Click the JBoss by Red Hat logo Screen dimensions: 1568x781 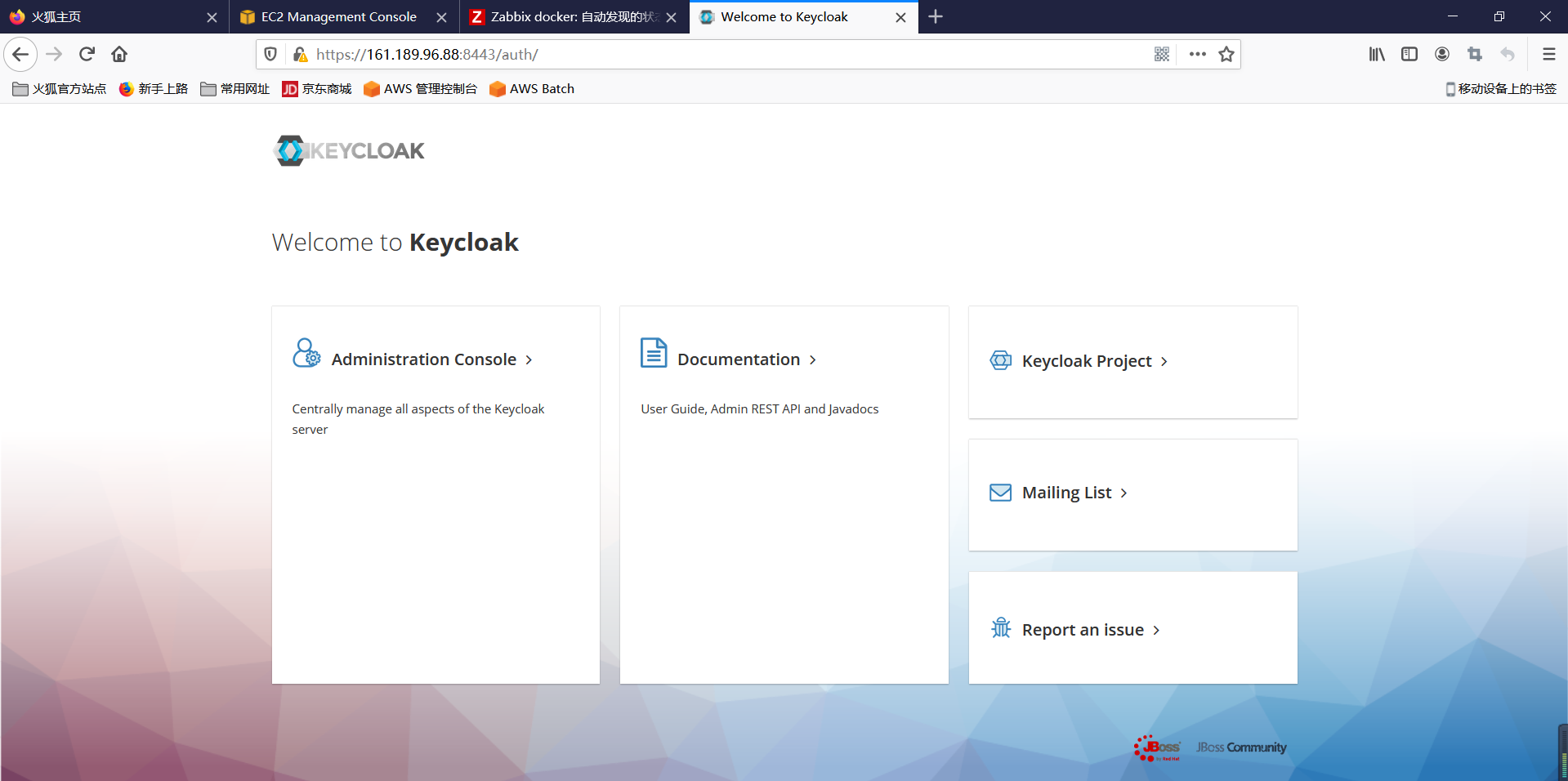click(1158, 748)
